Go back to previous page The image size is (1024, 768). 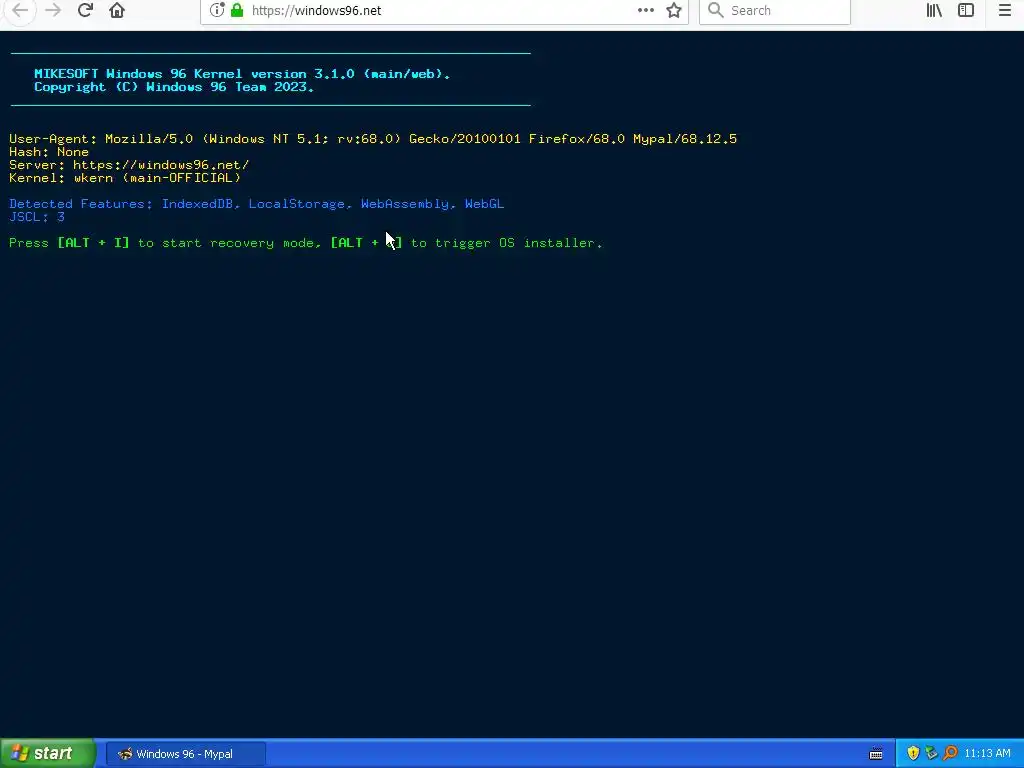coord(20,10)
